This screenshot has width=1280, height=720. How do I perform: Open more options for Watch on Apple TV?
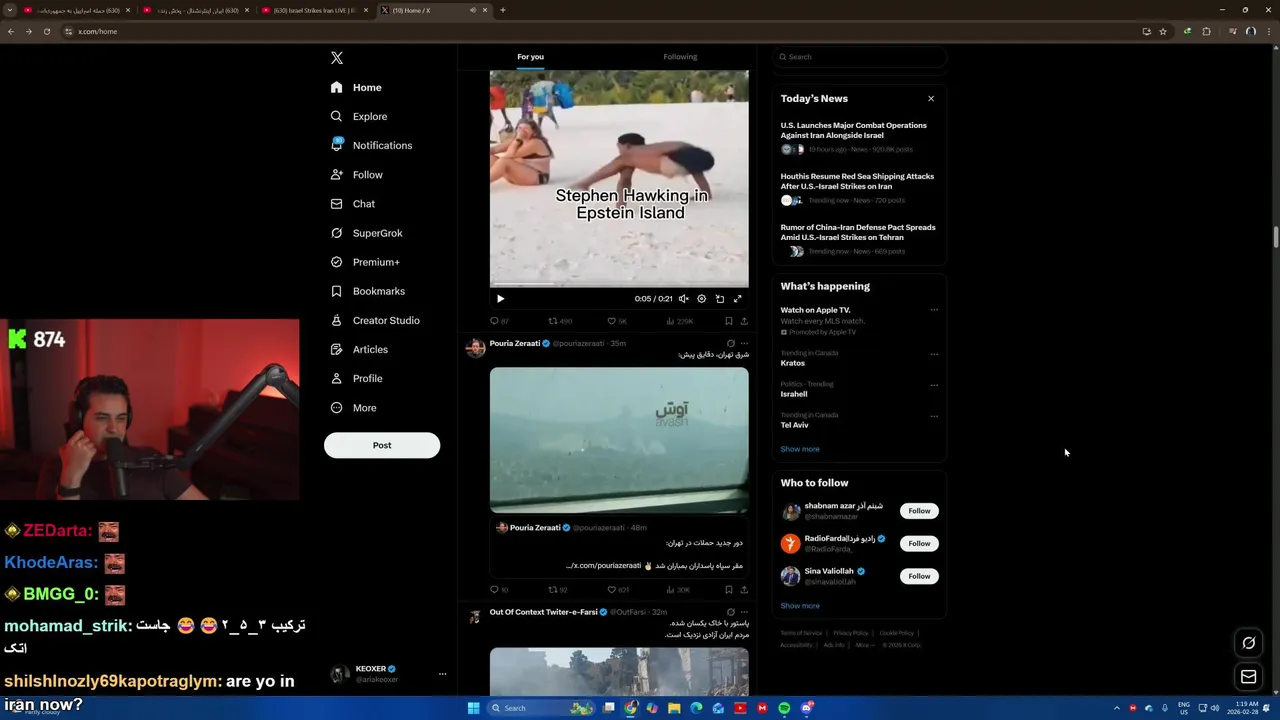tap(934, 310)
